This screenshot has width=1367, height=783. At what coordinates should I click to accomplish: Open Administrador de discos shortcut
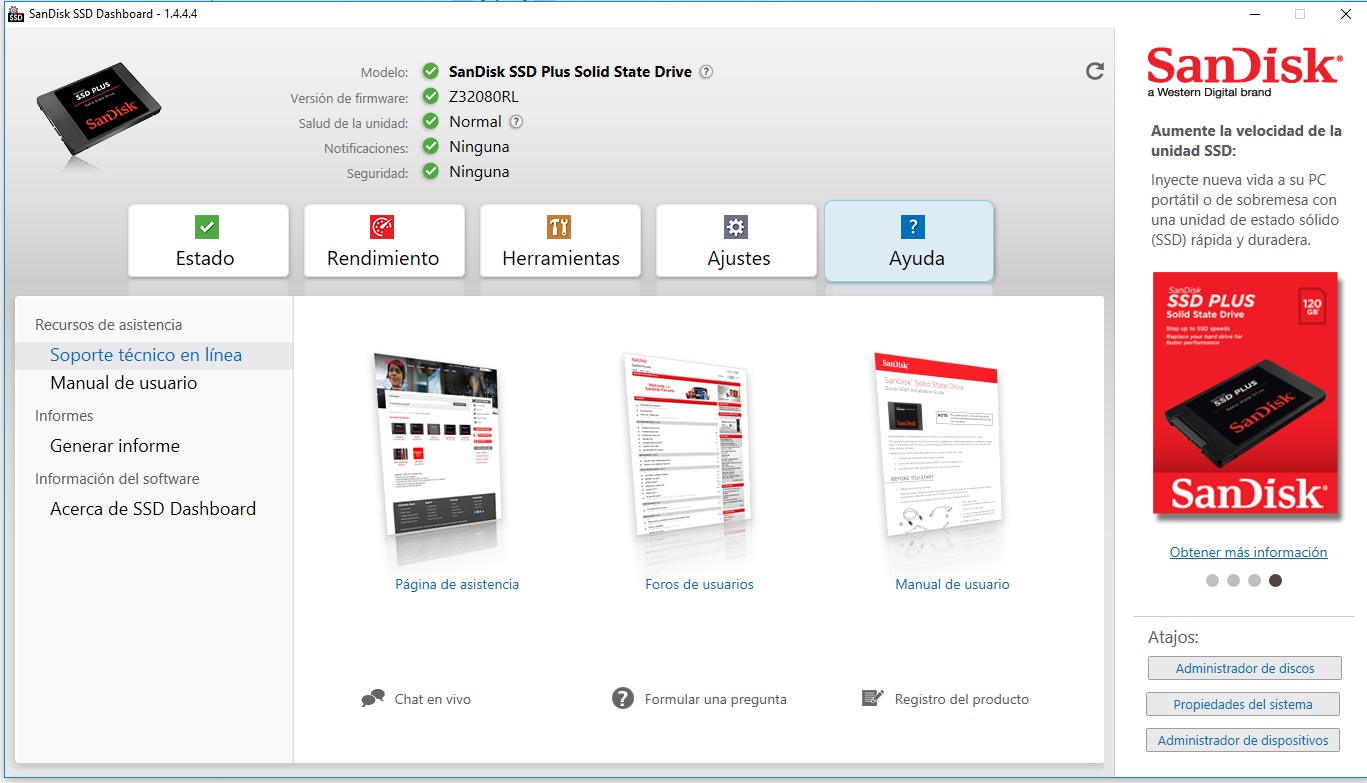[1244, 668]
